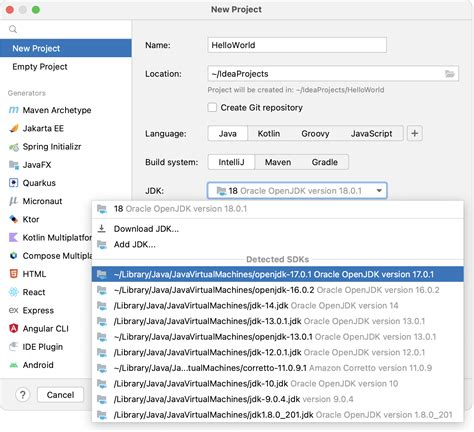Image resolution: width=474 pixels, height=432 pixels.
Task: Click the React atom icon
Action: tap(13, 292)
